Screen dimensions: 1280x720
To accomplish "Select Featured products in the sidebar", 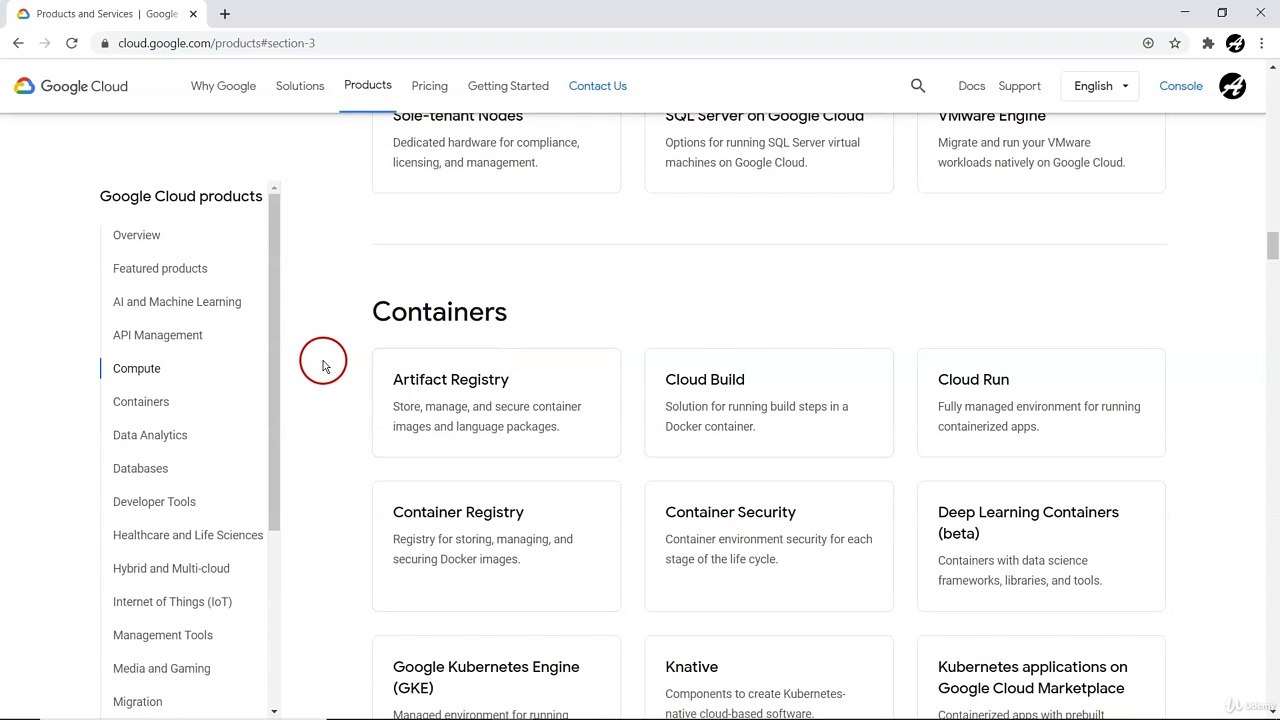I will (x=160, y=268).
